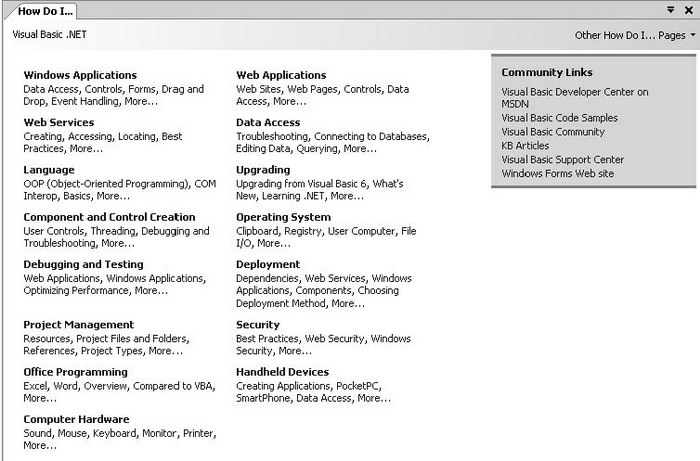Click Web Security under Security
This screenshot has width=700, height=461.
(334, 339)
